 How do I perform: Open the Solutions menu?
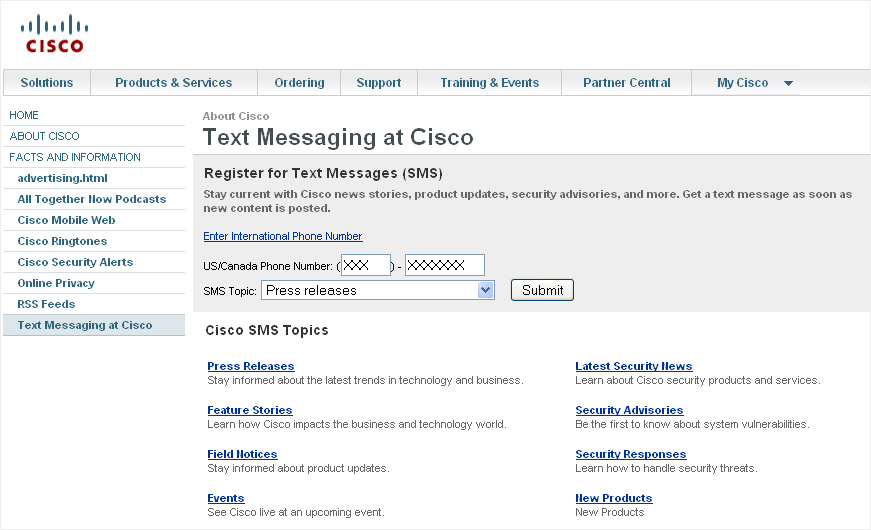point(47,83)
